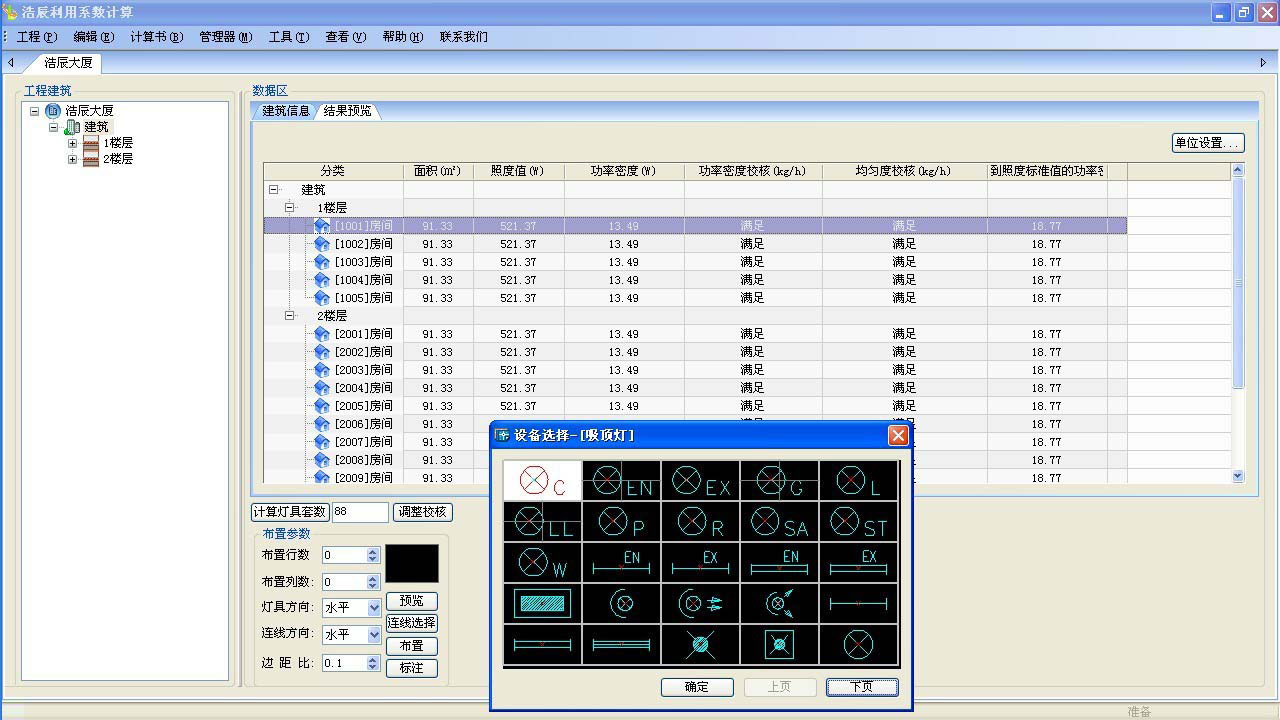Open the 工具 menu
Viewport: 1280px width, 720px height.
coord(289,37)
